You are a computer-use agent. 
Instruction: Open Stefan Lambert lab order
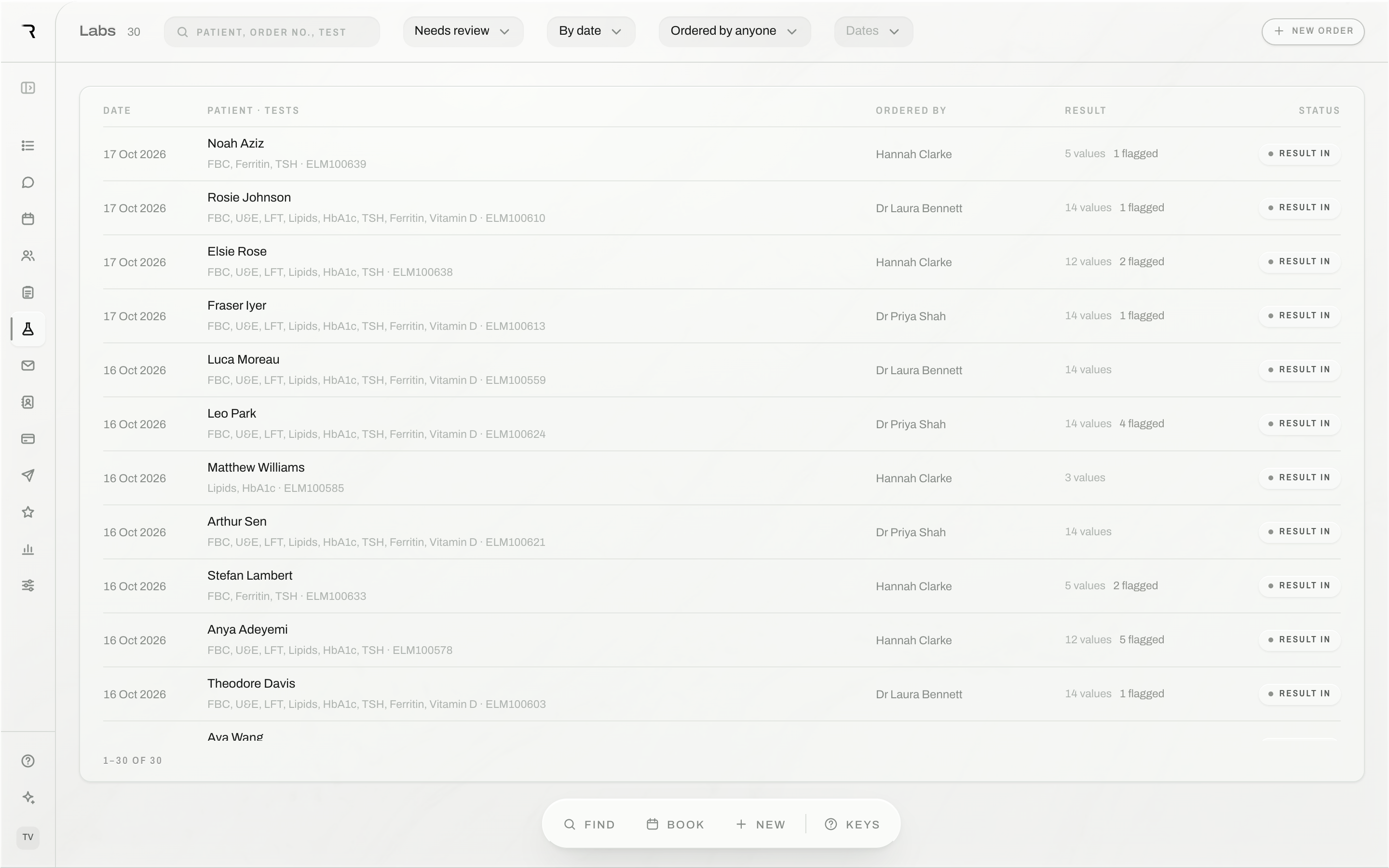(722, 585)
